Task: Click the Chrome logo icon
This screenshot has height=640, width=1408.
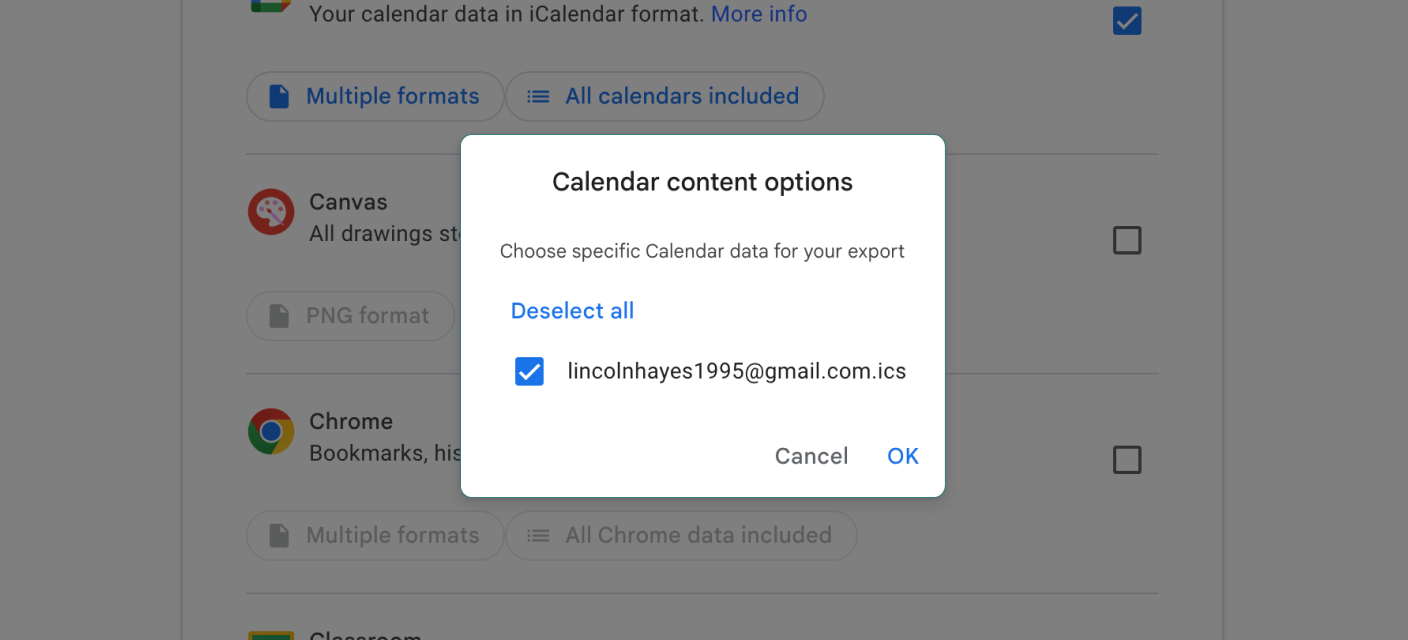Action: pyautogui.click(x=271, y=431)
